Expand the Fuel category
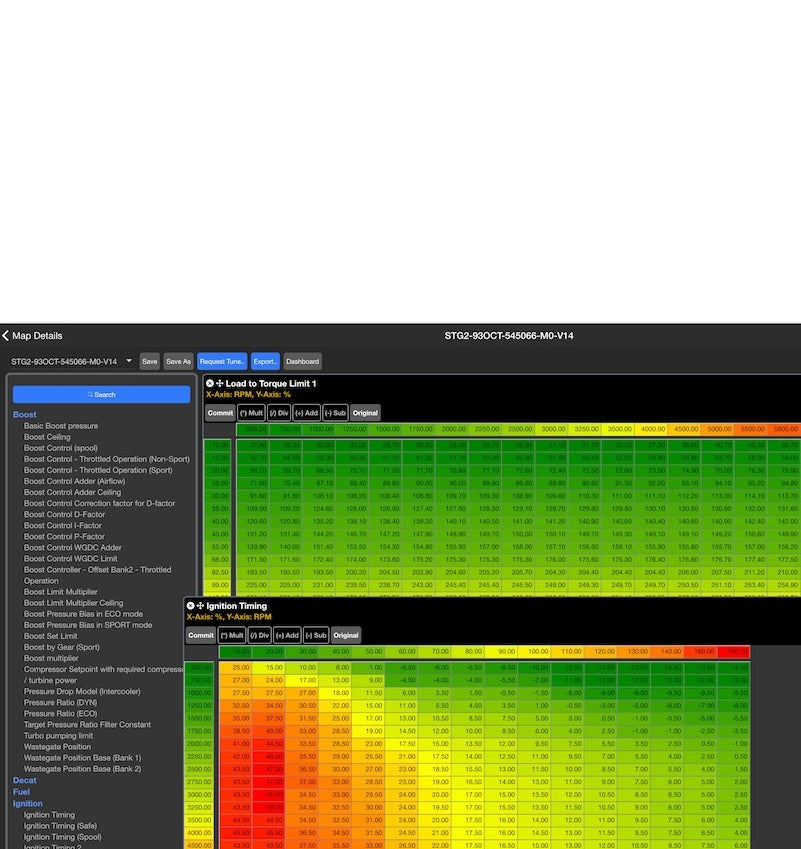Screen dimensions: 801x849 click(21, 792)
